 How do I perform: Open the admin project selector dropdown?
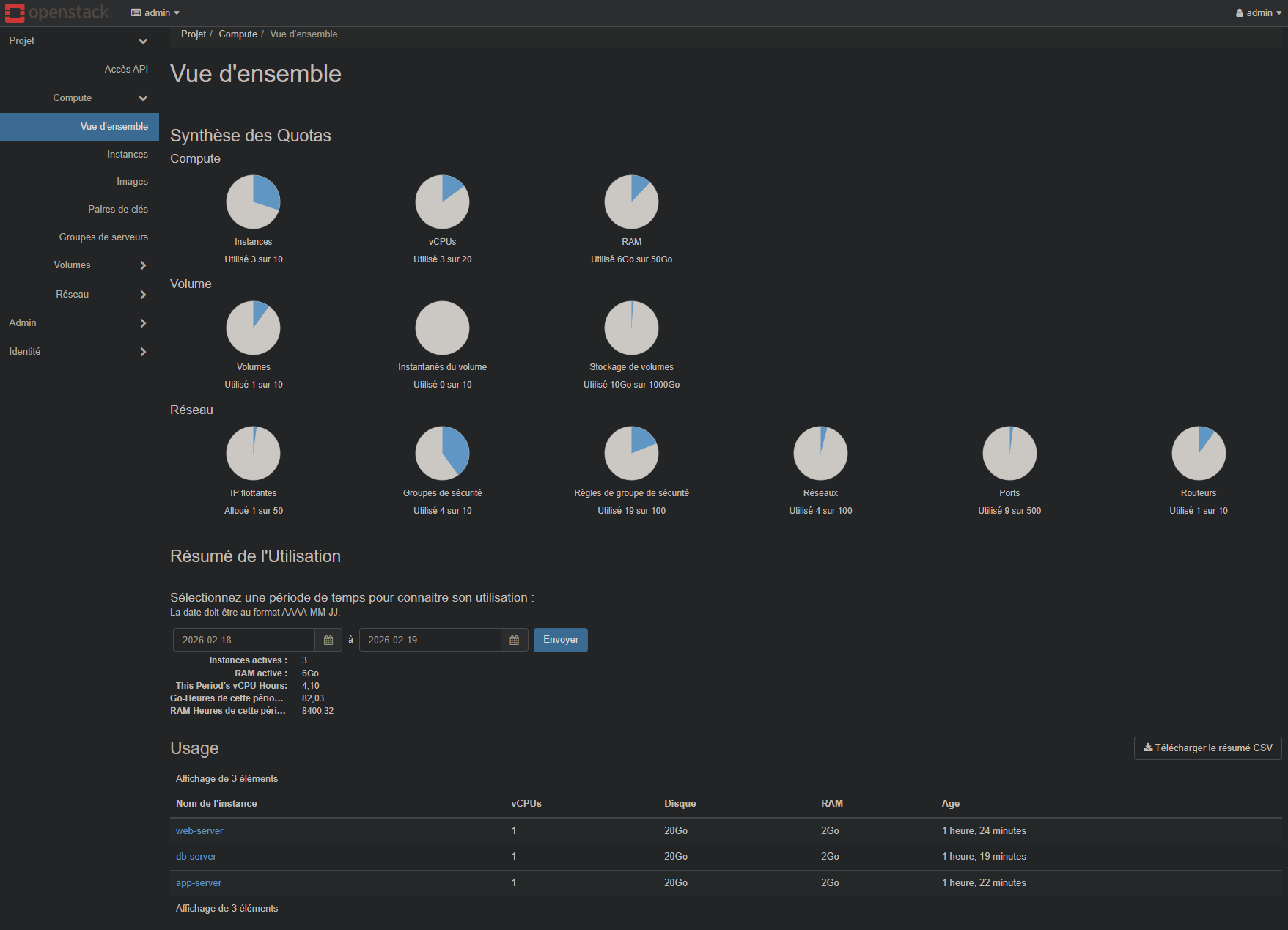tap(155, 13)
